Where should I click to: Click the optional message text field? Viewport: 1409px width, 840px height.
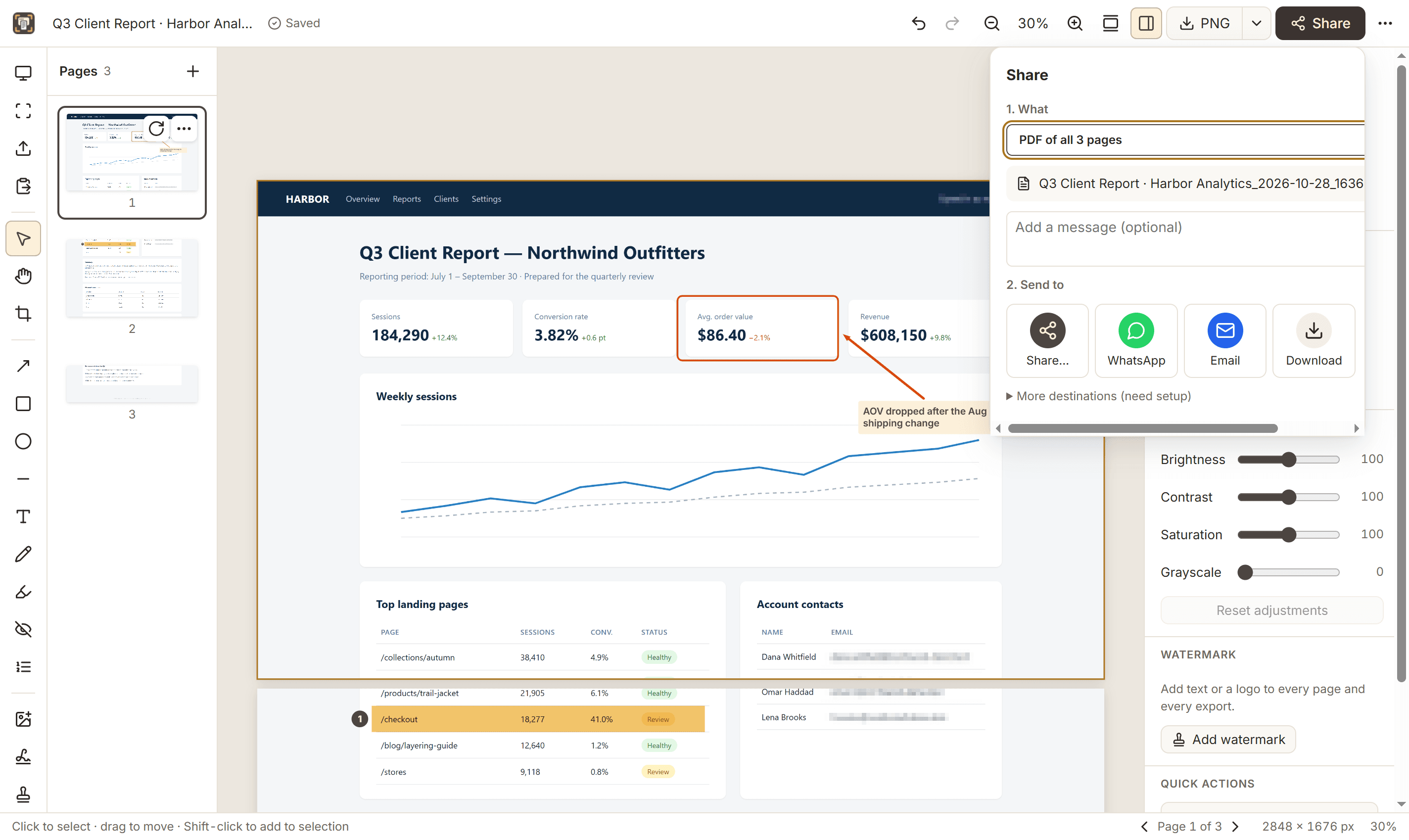click(1185, 238)
